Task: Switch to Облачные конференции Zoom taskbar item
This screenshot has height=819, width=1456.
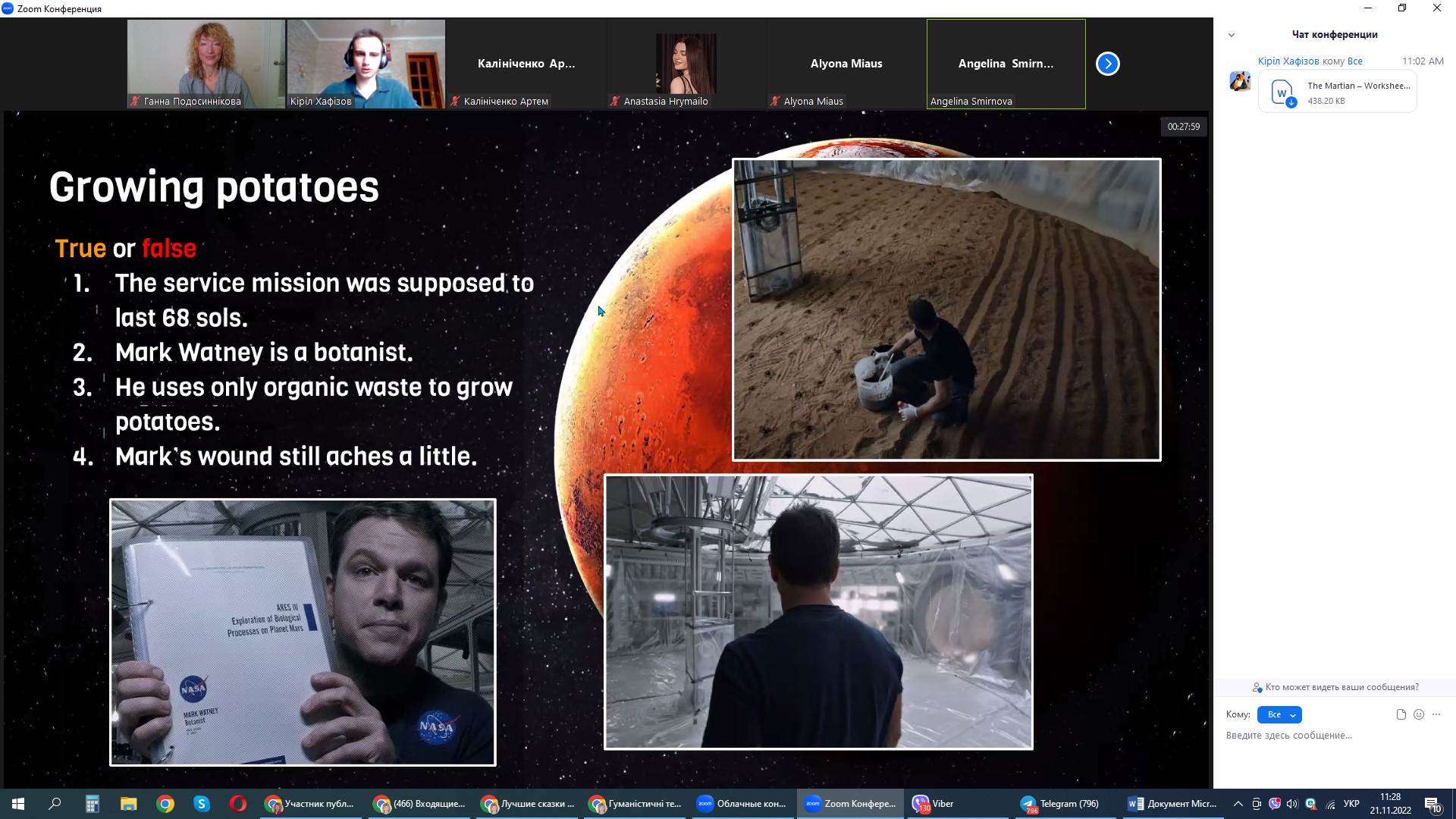Action: [742, 804]
